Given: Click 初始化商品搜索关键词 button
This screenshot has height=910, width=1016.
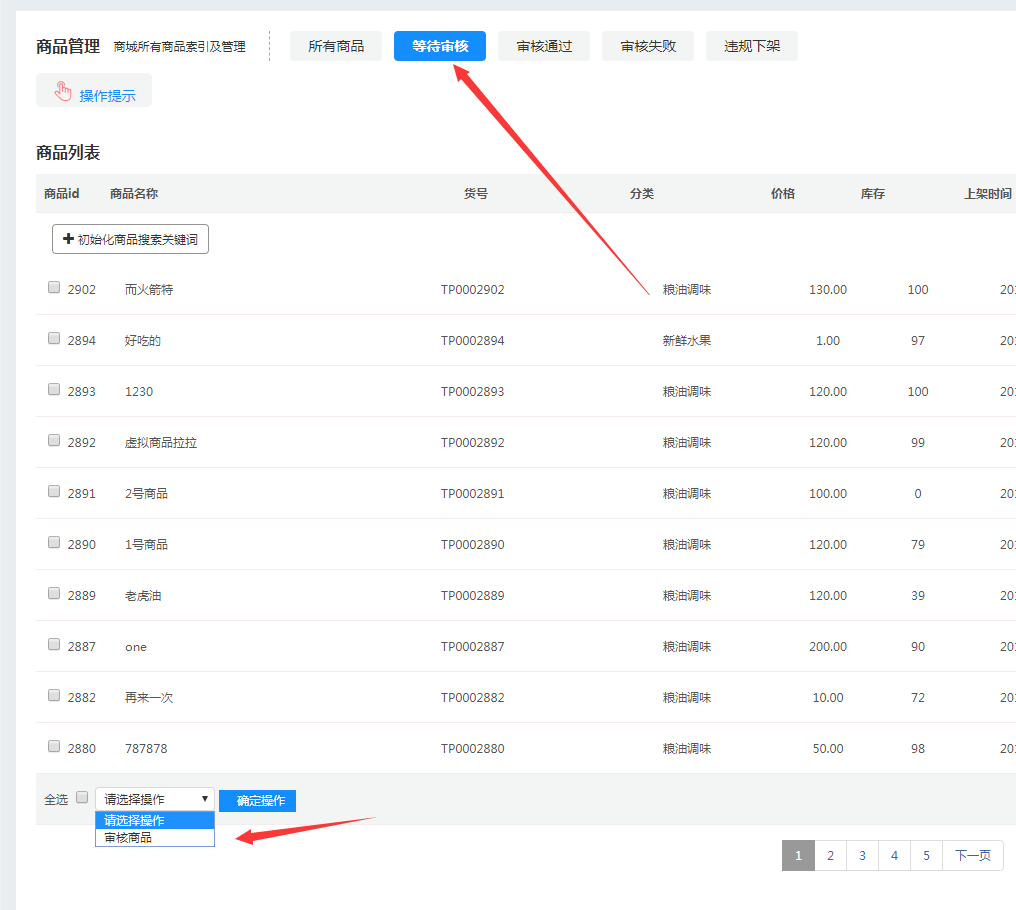Looking at the screenshot, I should (130, 239).
